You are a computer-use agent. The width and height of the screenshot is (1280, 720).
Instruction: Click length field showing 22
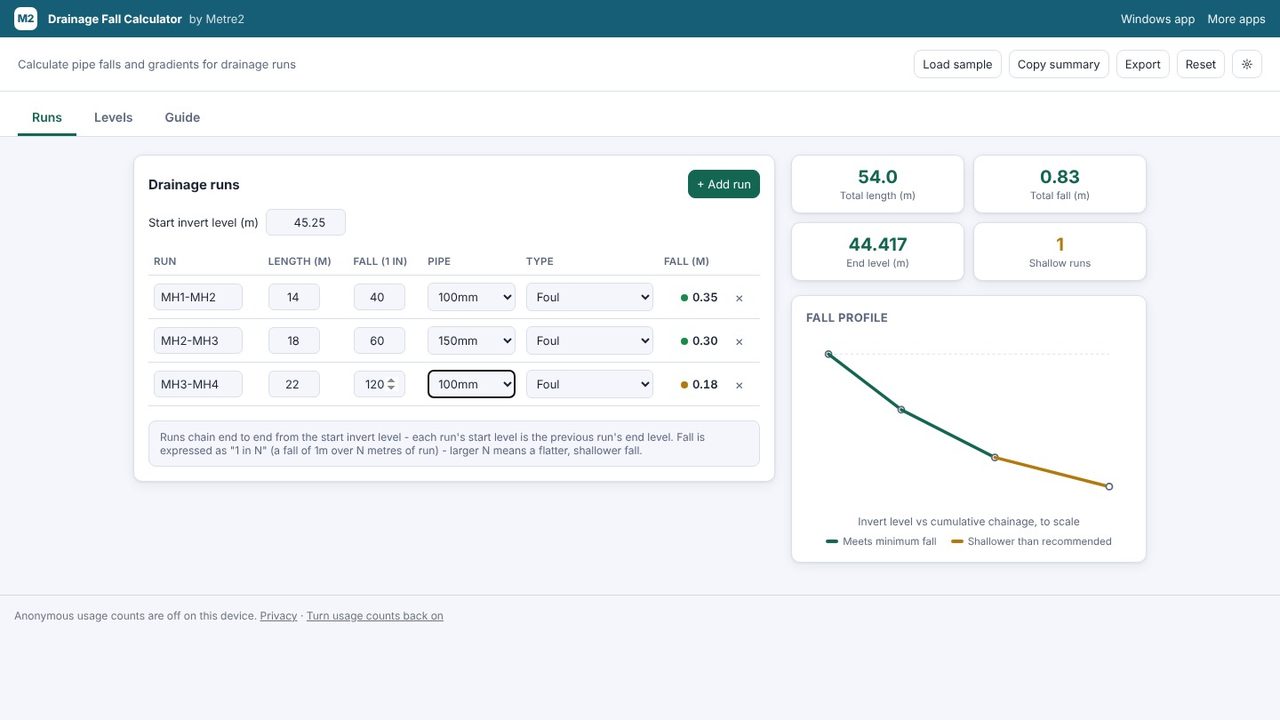point(294,384)
